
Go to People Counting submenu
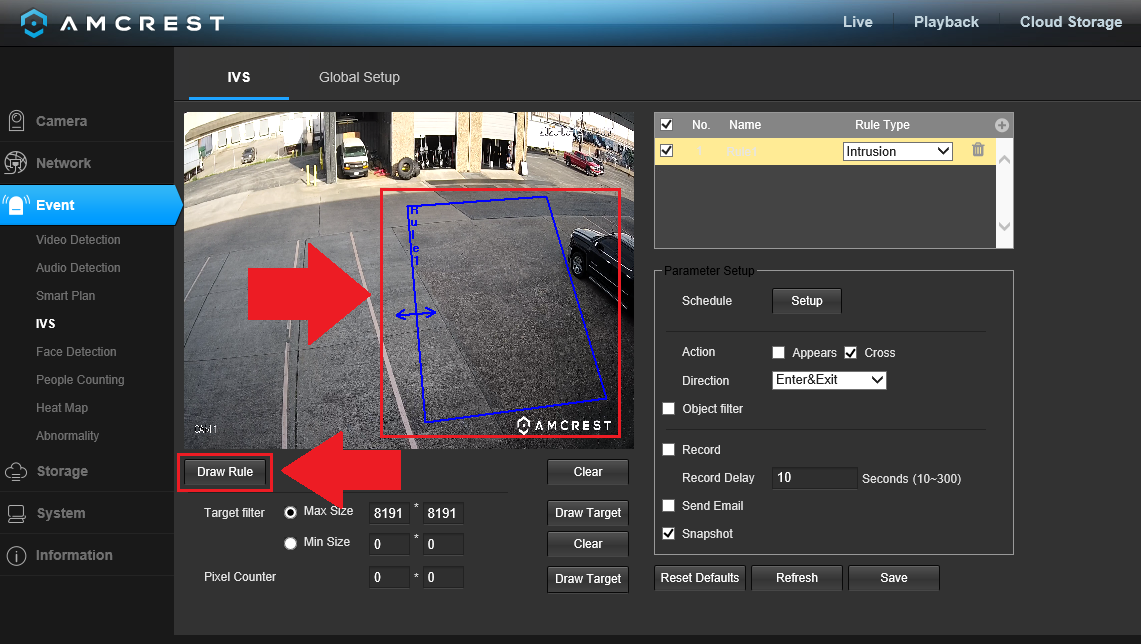[x=80, y=380]
